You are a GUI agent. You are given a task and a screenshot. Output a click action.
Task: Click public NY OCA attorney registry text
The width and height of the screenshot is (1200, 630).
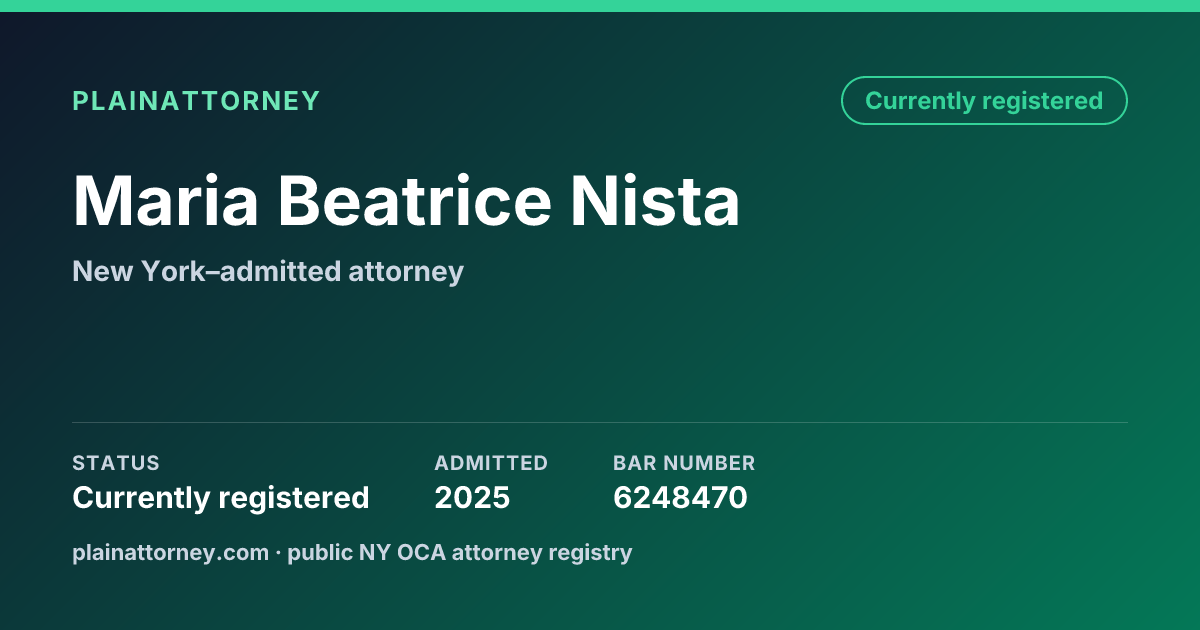(x=460, y=552)
